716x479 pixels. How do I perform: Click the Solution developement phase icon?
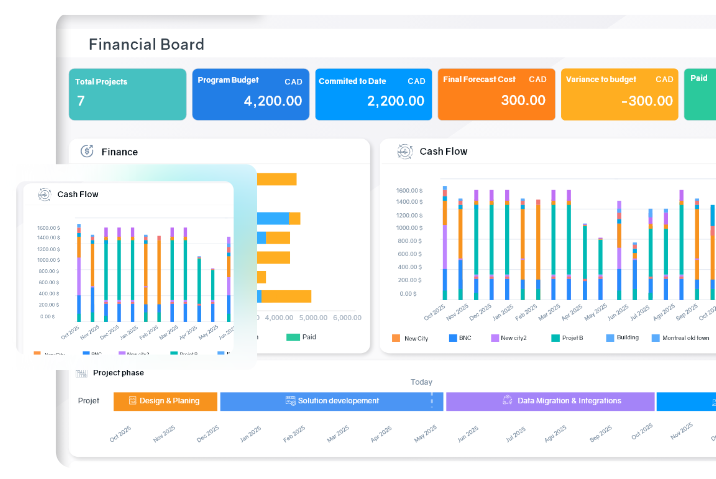click(x=290, y=401)
